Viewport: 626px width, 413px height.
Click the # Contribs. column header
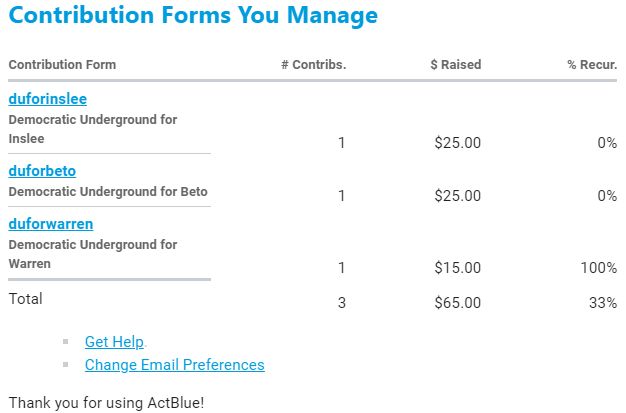(313, 65)
